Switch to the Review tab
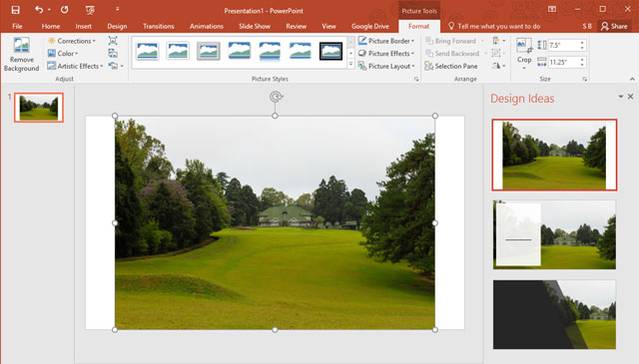Image resolution: width=639 pixels, height=364 pixels. click(296, 26)
